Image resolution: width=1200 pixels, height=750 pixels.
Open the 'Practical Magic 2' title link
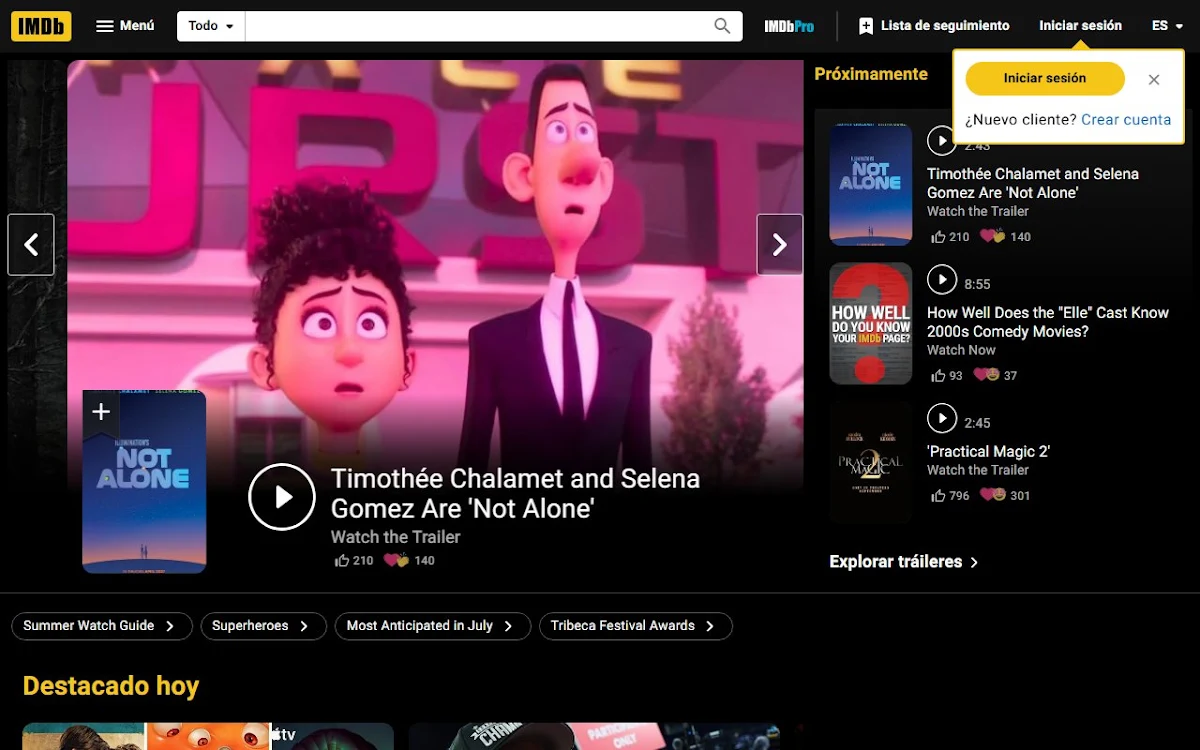pyautogui.click(x=989, y=451)
